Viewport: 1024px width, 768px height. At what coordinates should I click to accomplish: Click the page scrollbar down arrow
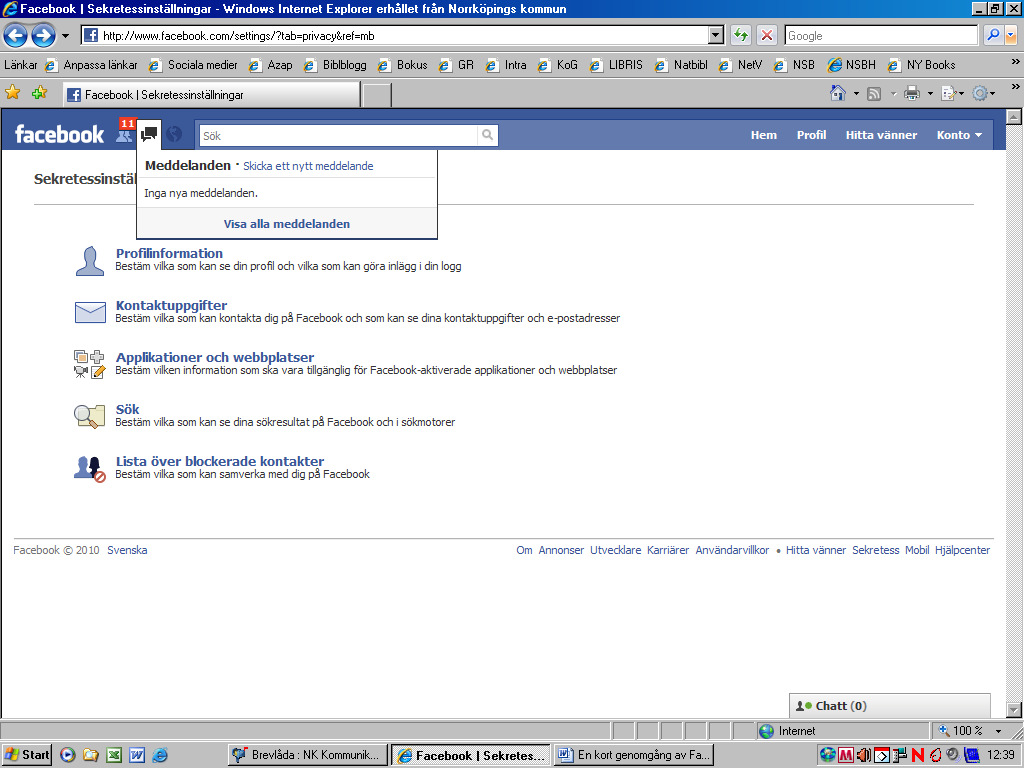pyautogui.click(x=1014, y=710)
